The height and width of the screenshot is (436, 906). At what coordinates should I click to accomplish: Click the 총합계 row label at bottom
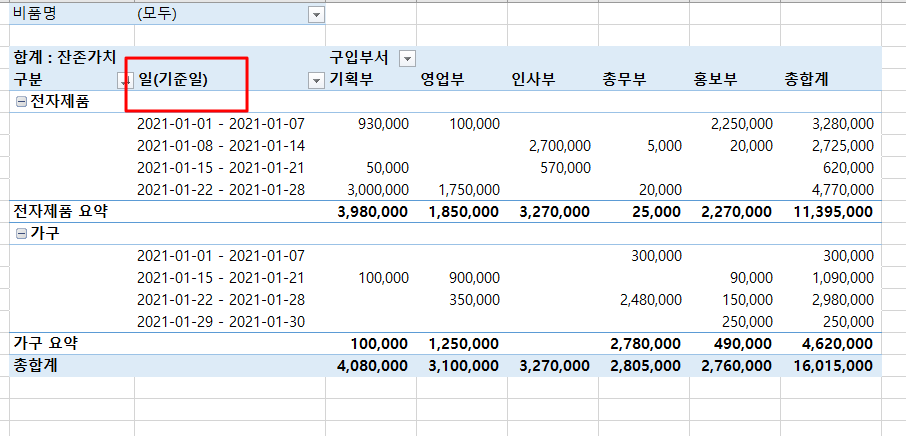click(x=34, y=366)
